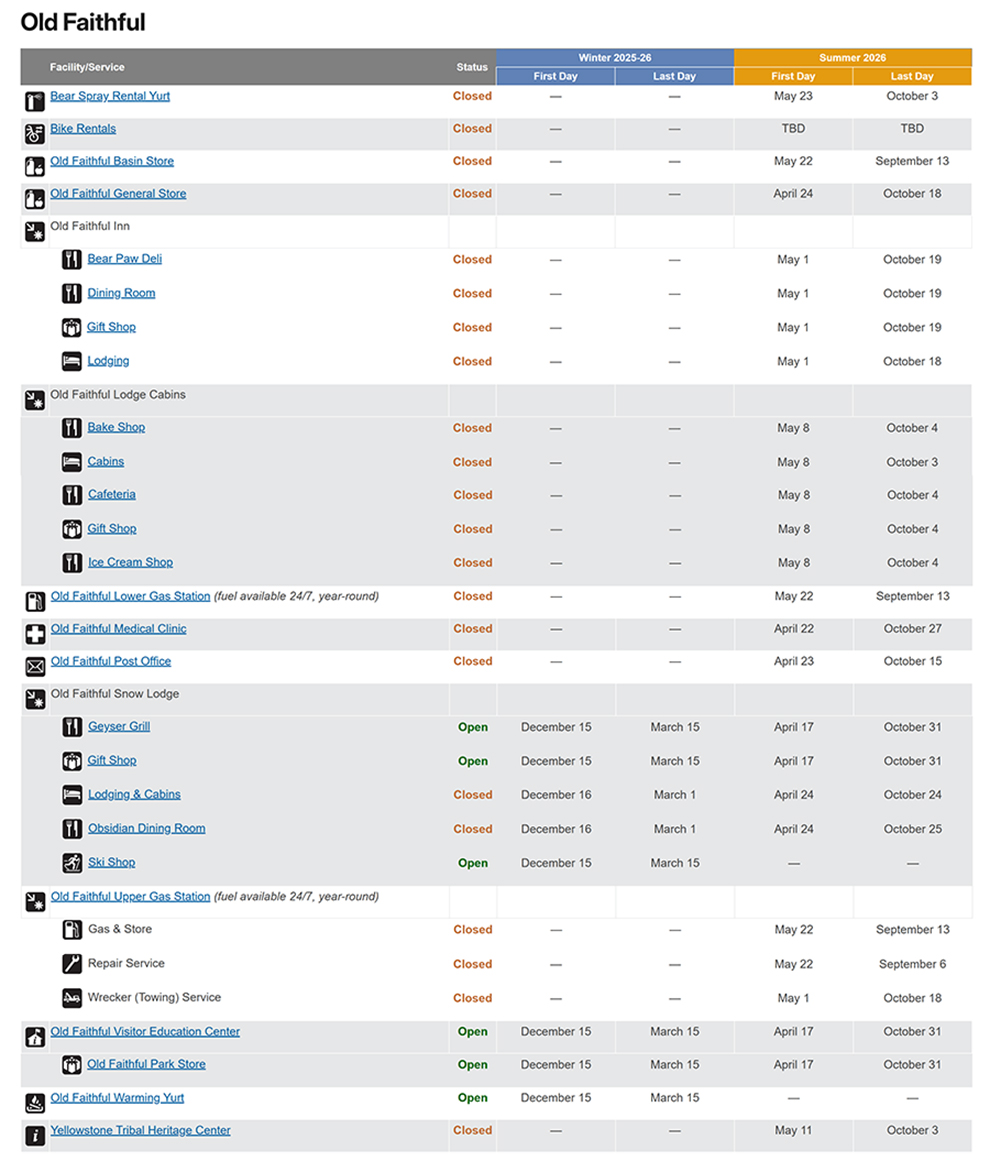990x1172 pixels.
Task: Click the Winter 2025-26 column header
Action: point(614,58)
